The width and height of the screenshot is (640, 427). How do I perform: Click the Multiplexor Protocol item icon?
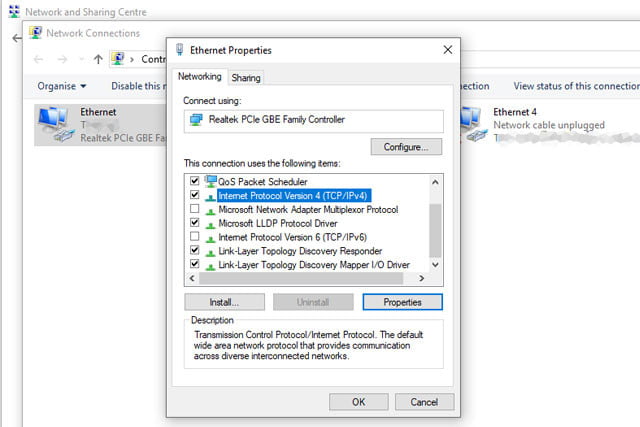click(x=210, y=211)
